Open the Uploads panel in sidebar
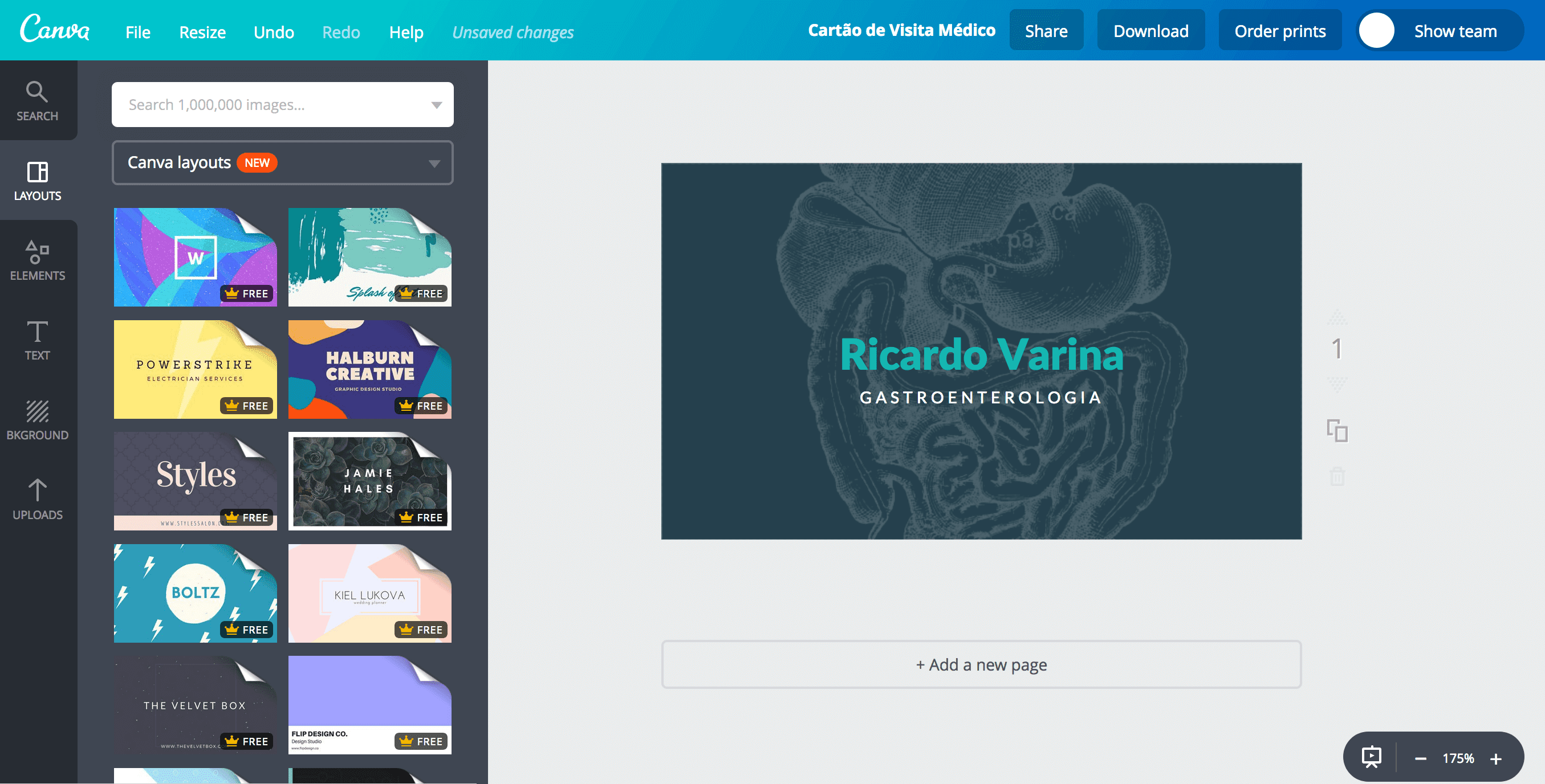The image size is (1545, 784). pyautogui.click(x=38, y=499)
